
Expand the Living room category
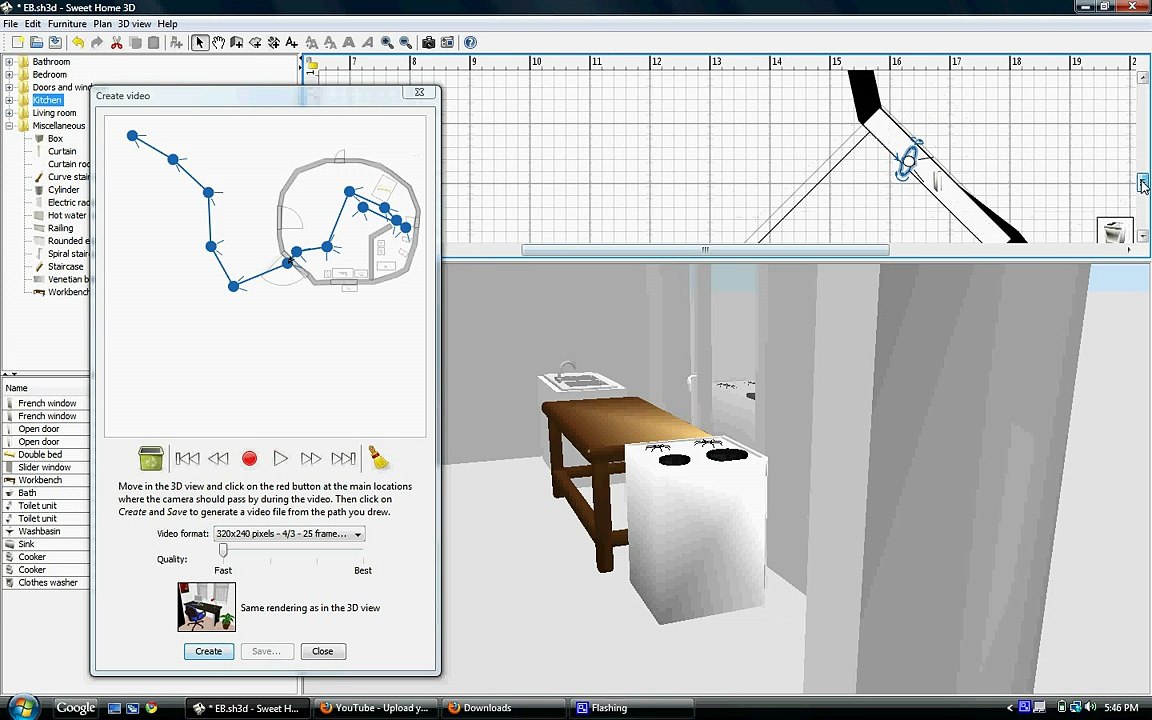pyautogui.click(x=9, y=113)
